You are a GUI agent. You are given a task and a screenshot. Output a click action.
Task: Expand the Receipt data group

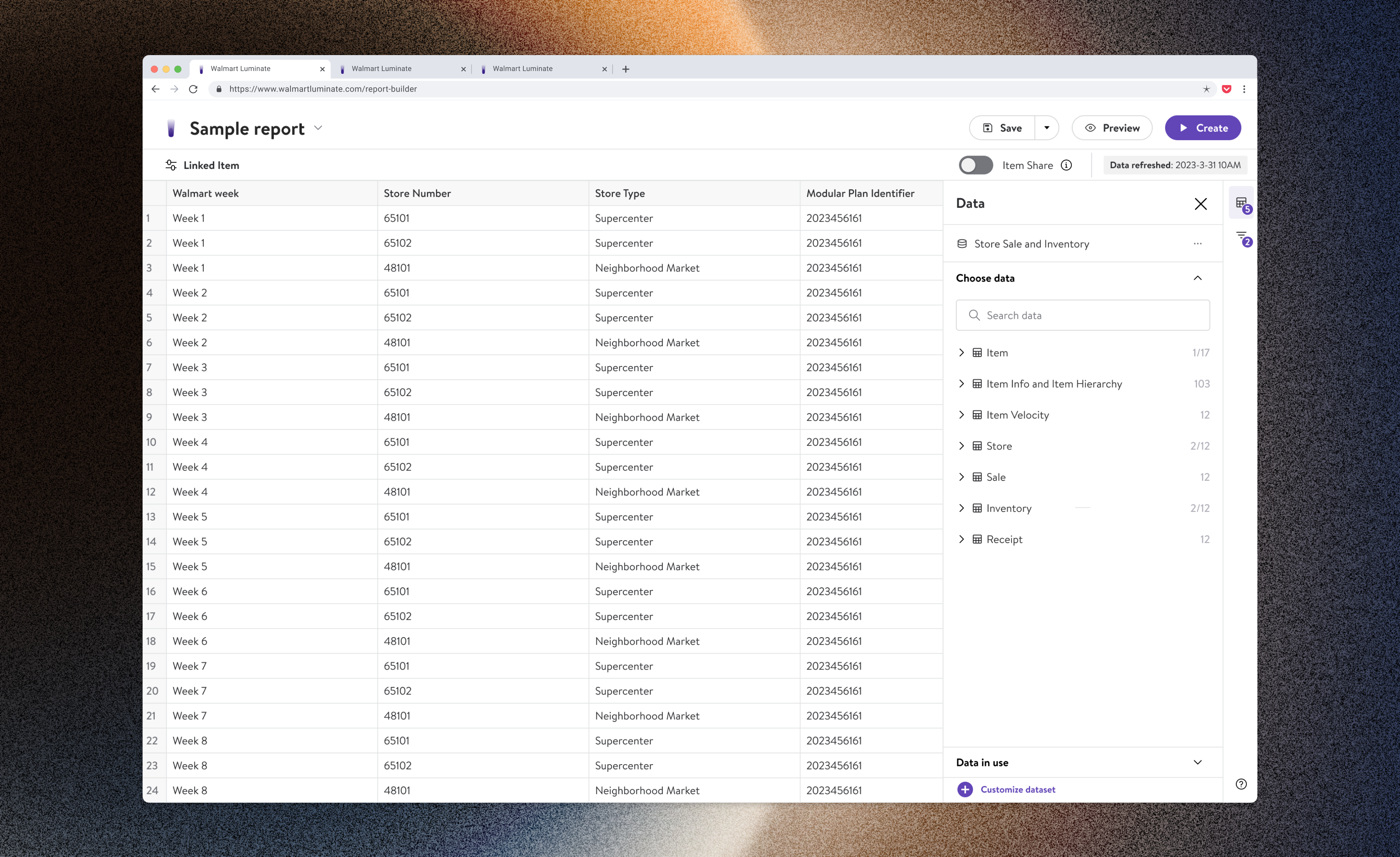pos(961,539)
